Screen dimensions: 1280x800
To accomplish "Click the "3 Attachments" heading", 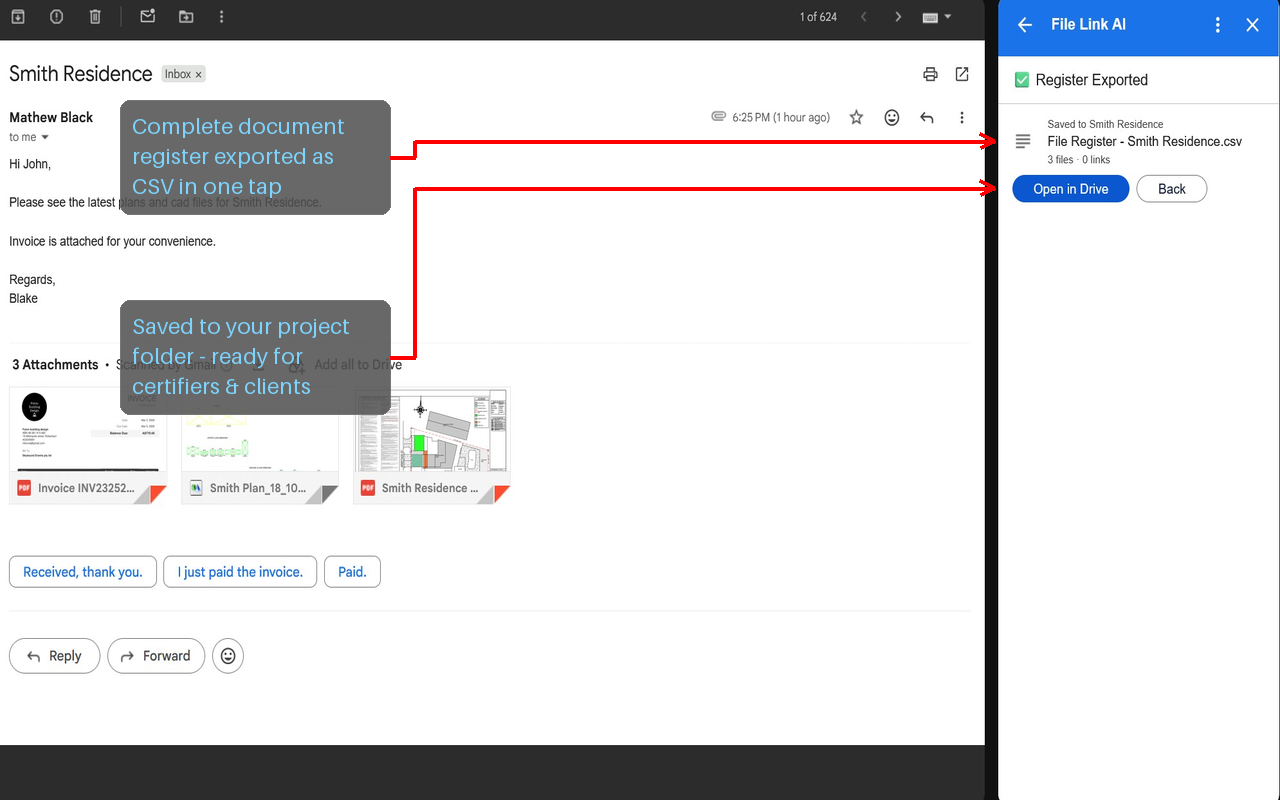I will tap(55, 365).
